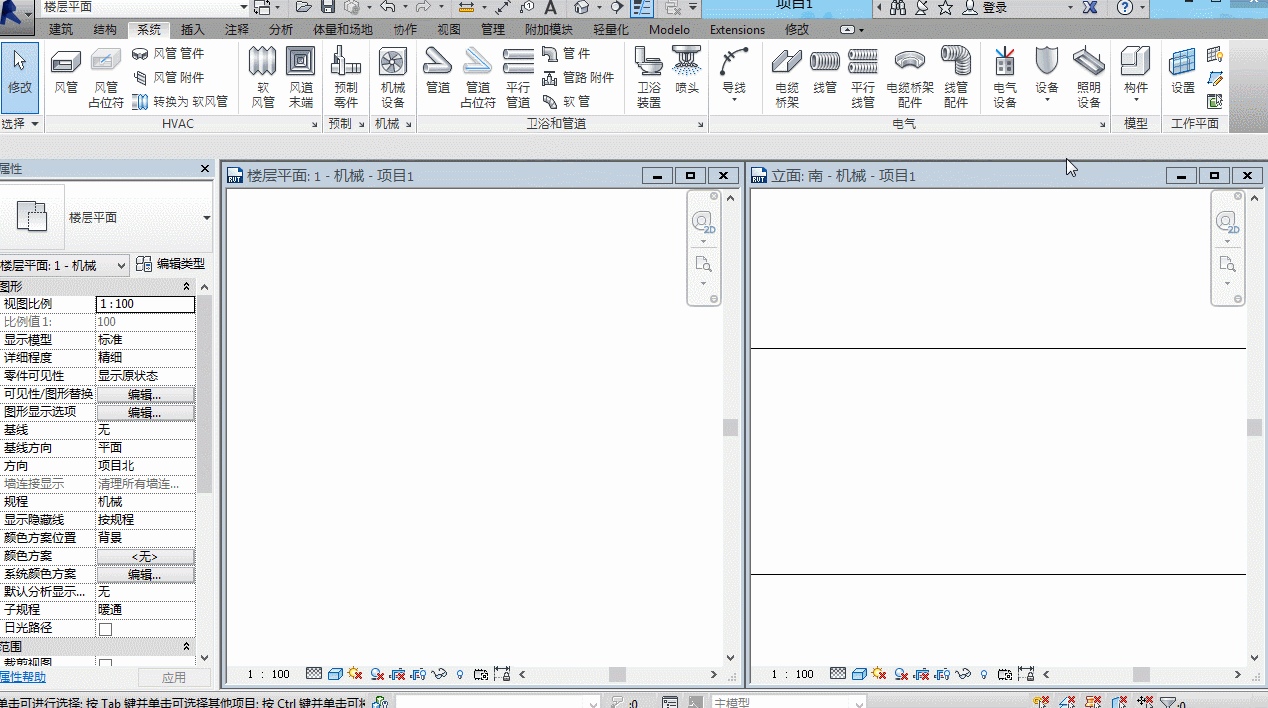The width and height of the screenshot is (1268, 708).
Task: Click the 风道末端 air terminal tool
Action: click(301, 78)
